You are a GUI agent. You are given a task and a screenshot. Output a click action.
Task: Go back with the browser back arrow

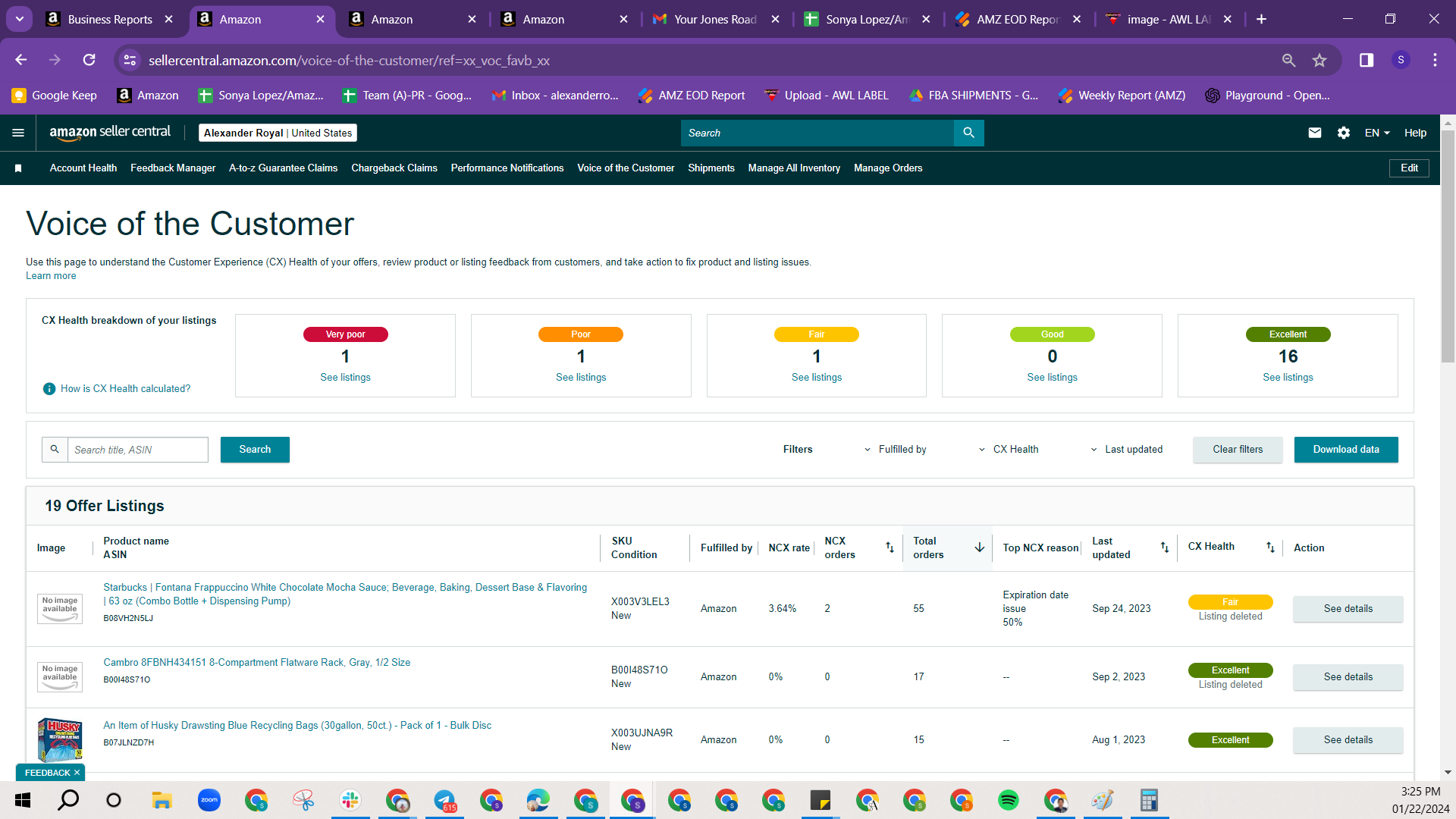pos(21,60)
